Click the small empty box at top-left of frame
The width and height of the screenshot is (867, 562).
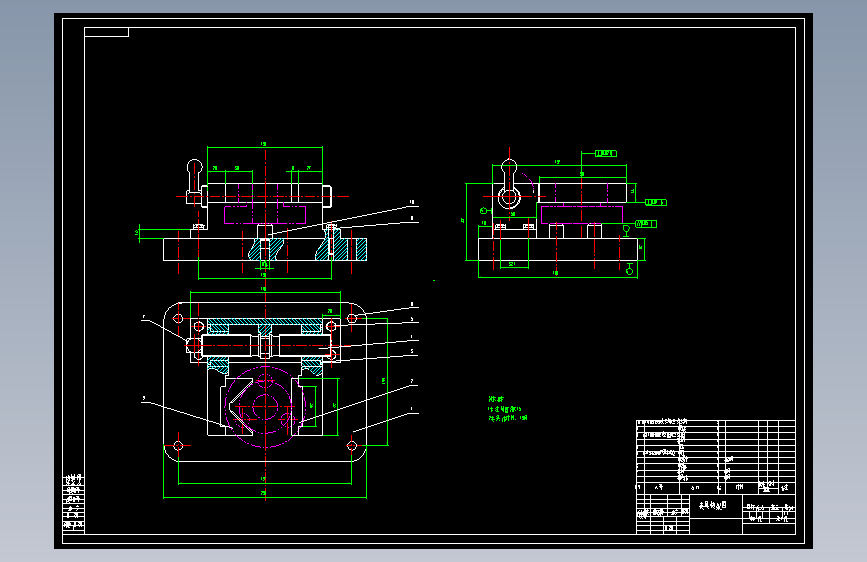pos(106,32)
